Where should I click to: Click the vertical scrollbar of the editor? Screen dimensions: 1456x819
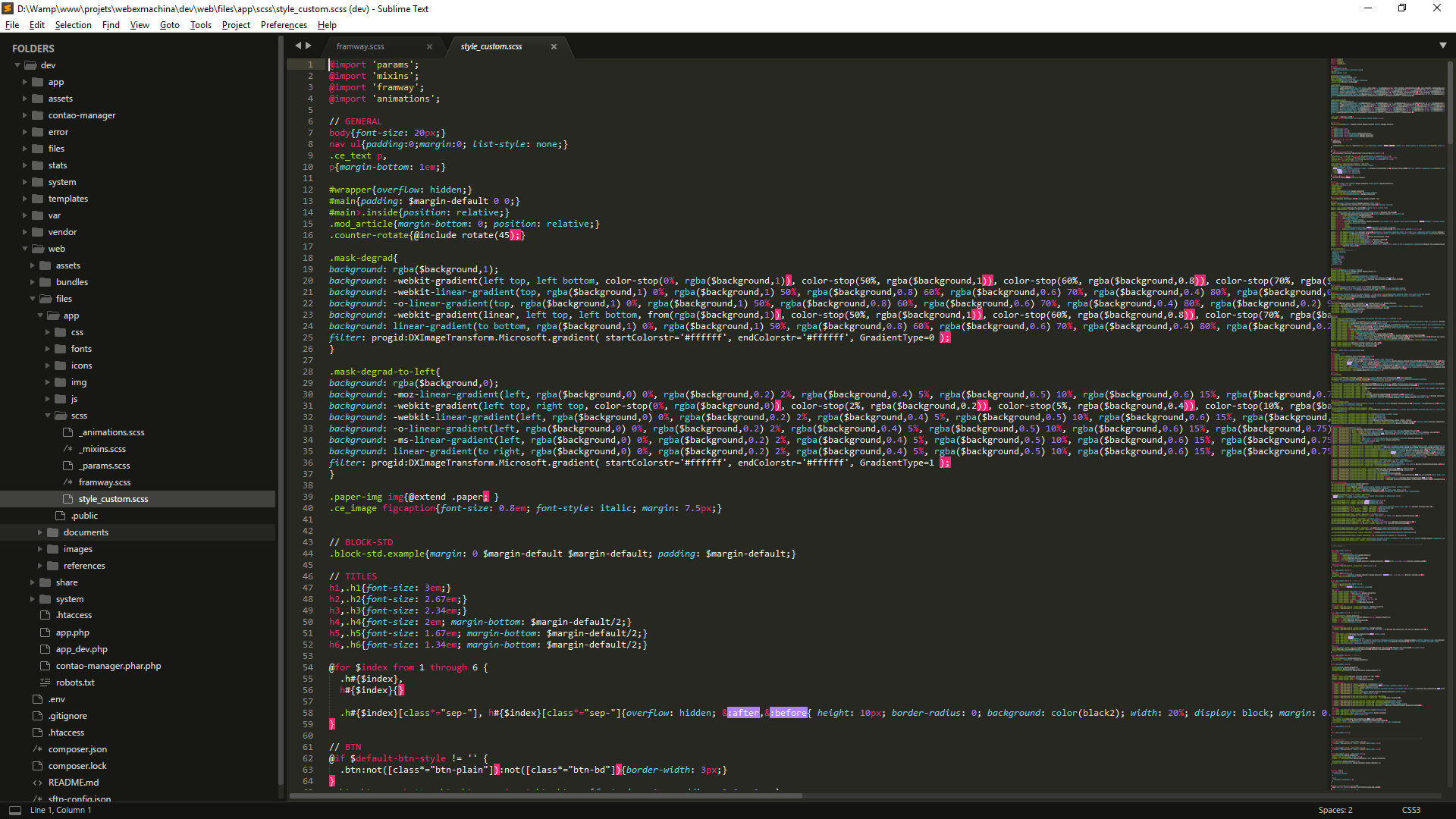pyautogui.click(x=1450, y=102)
